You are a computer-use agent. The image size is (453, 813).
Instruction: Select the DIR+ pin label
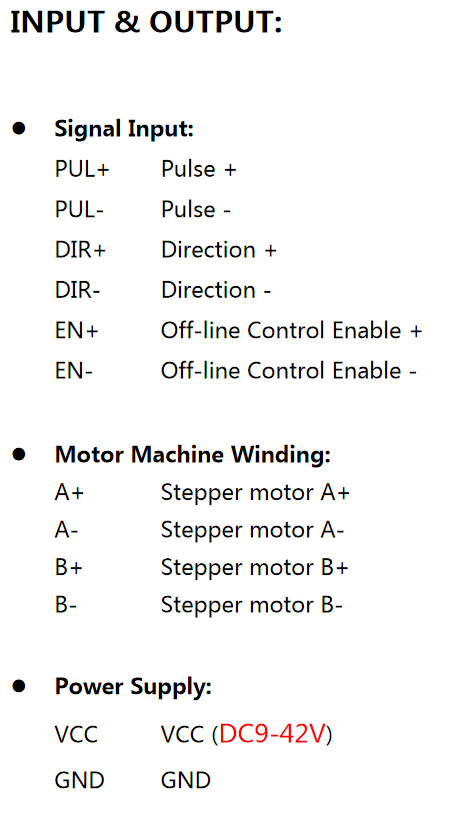click(x=80, y=250)
